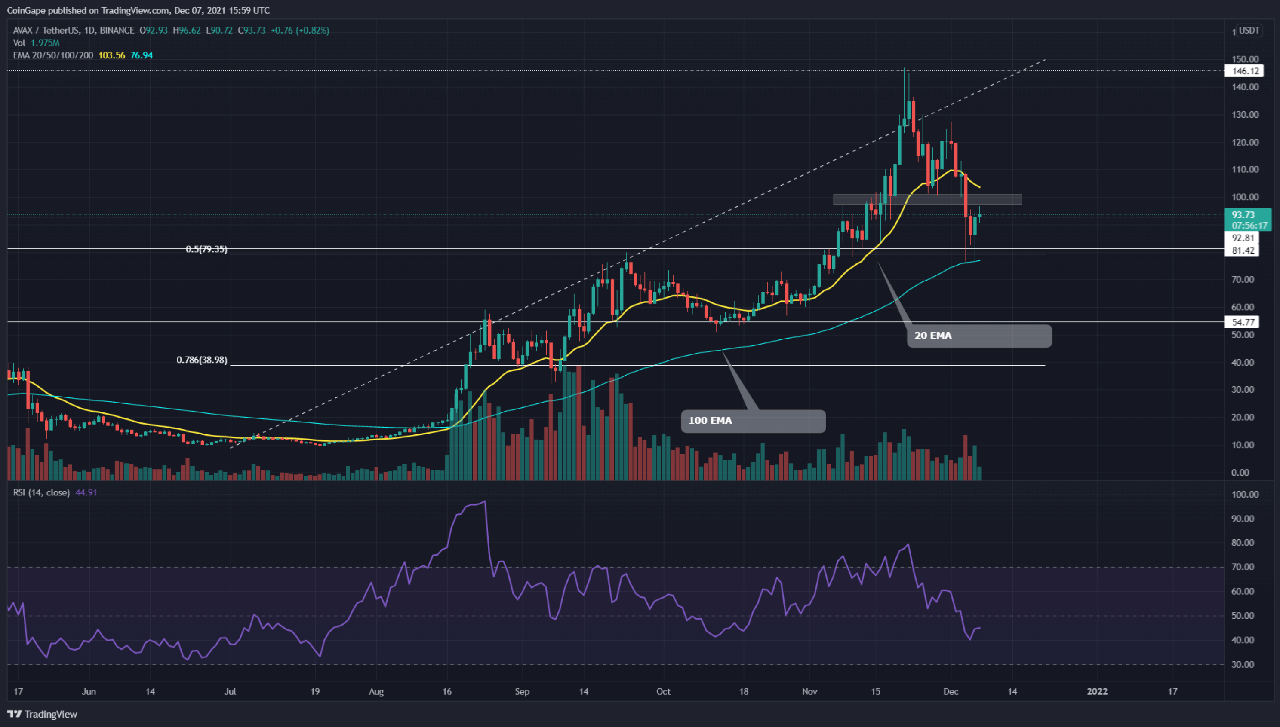This screenshot has width=1280, height=727.
Task: Select the 100 EMA callout annotation
Action: [753, 421]
